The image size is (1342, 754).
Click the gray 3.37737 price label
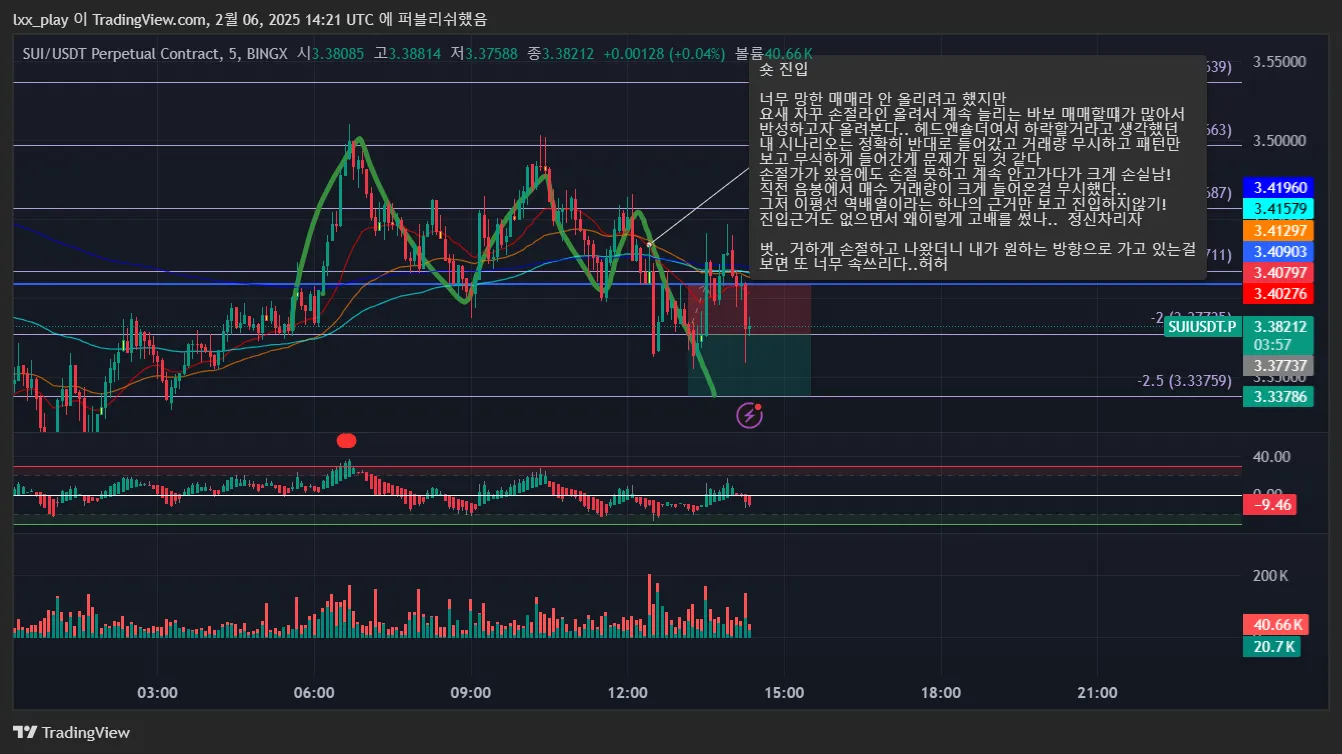[x=1280, y=366]
